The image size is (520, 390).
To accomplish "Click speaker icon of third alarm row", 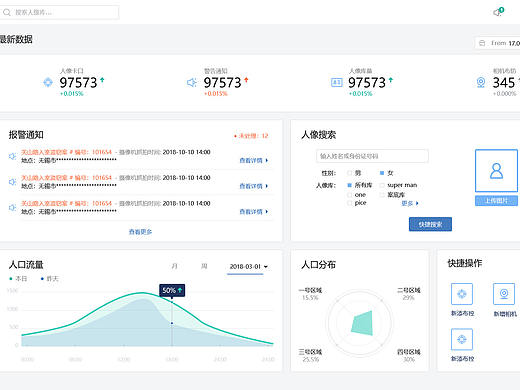I will (12, 207).
